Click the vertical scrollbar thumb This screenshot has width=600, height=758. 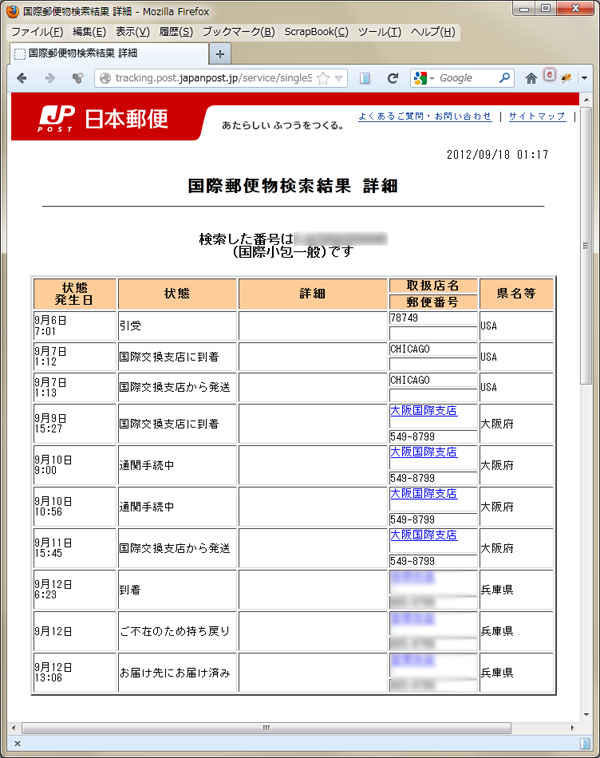point(585,246)
